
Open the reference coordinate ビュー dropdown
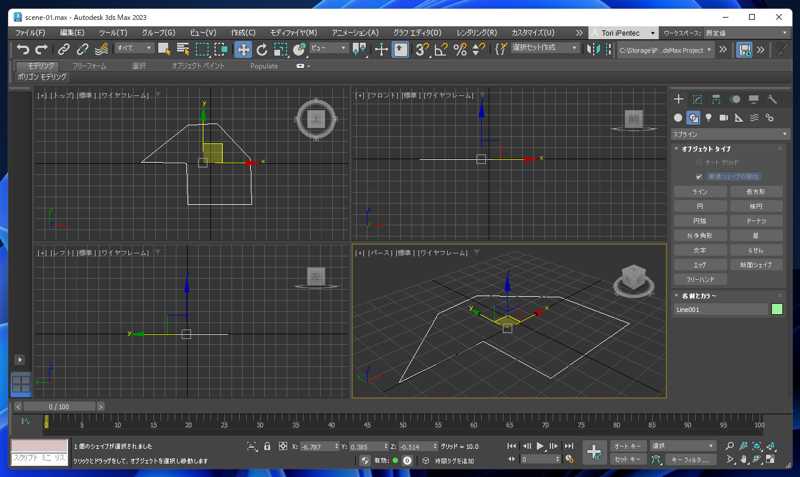329,48
